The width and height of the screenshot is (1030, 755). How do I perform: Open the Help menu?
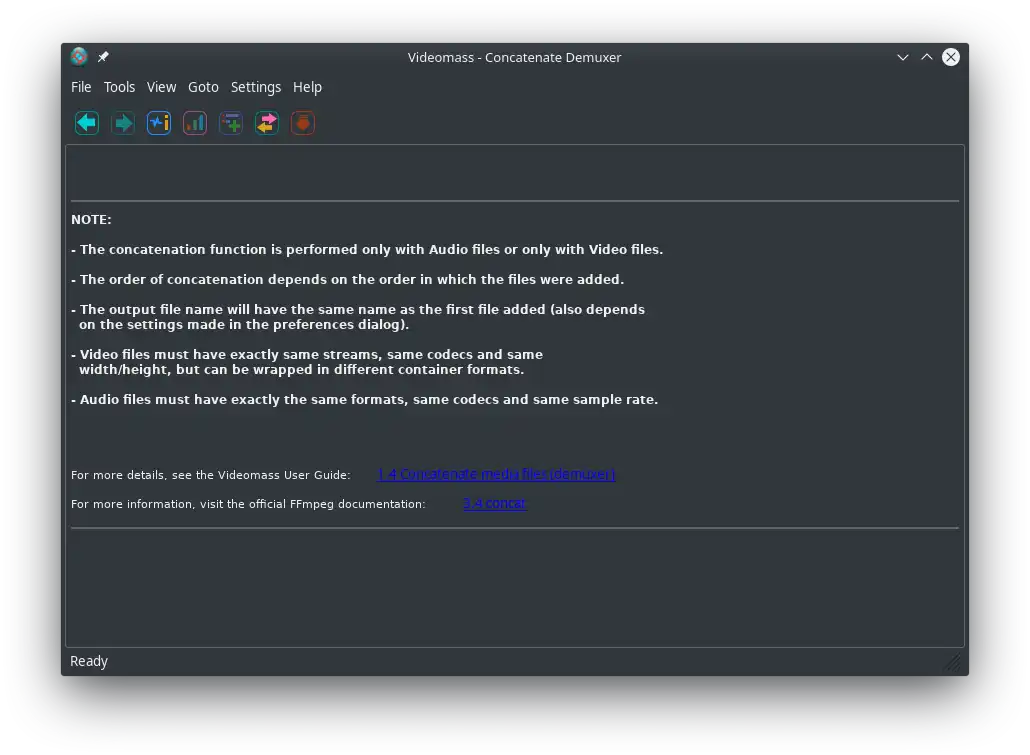point(307,87)
